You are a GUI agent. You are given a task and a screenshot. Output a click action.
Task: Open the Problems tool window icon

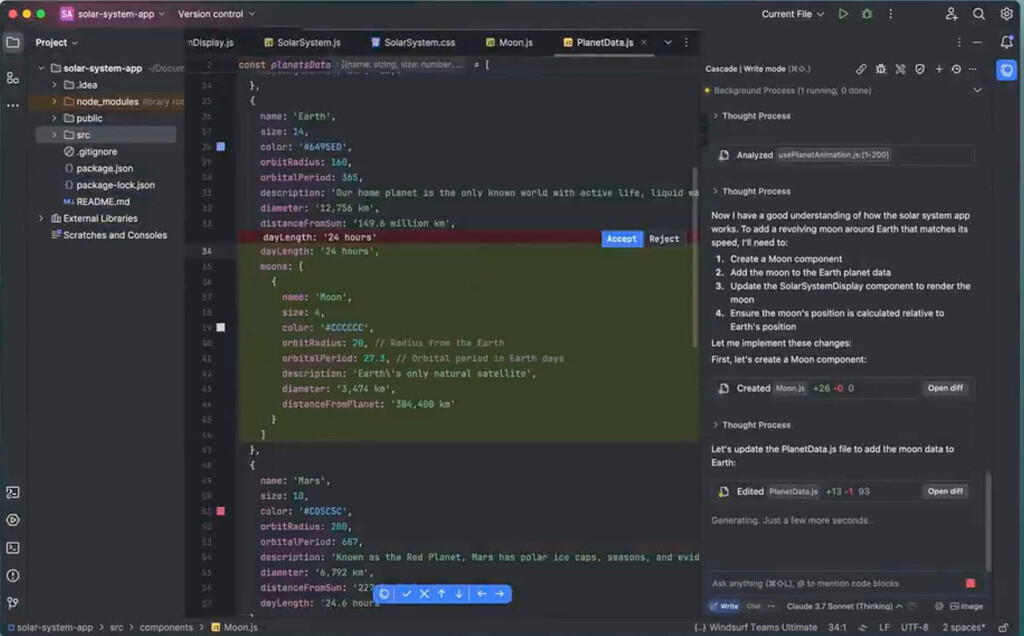pyautogui.click(x=12, y=575)
